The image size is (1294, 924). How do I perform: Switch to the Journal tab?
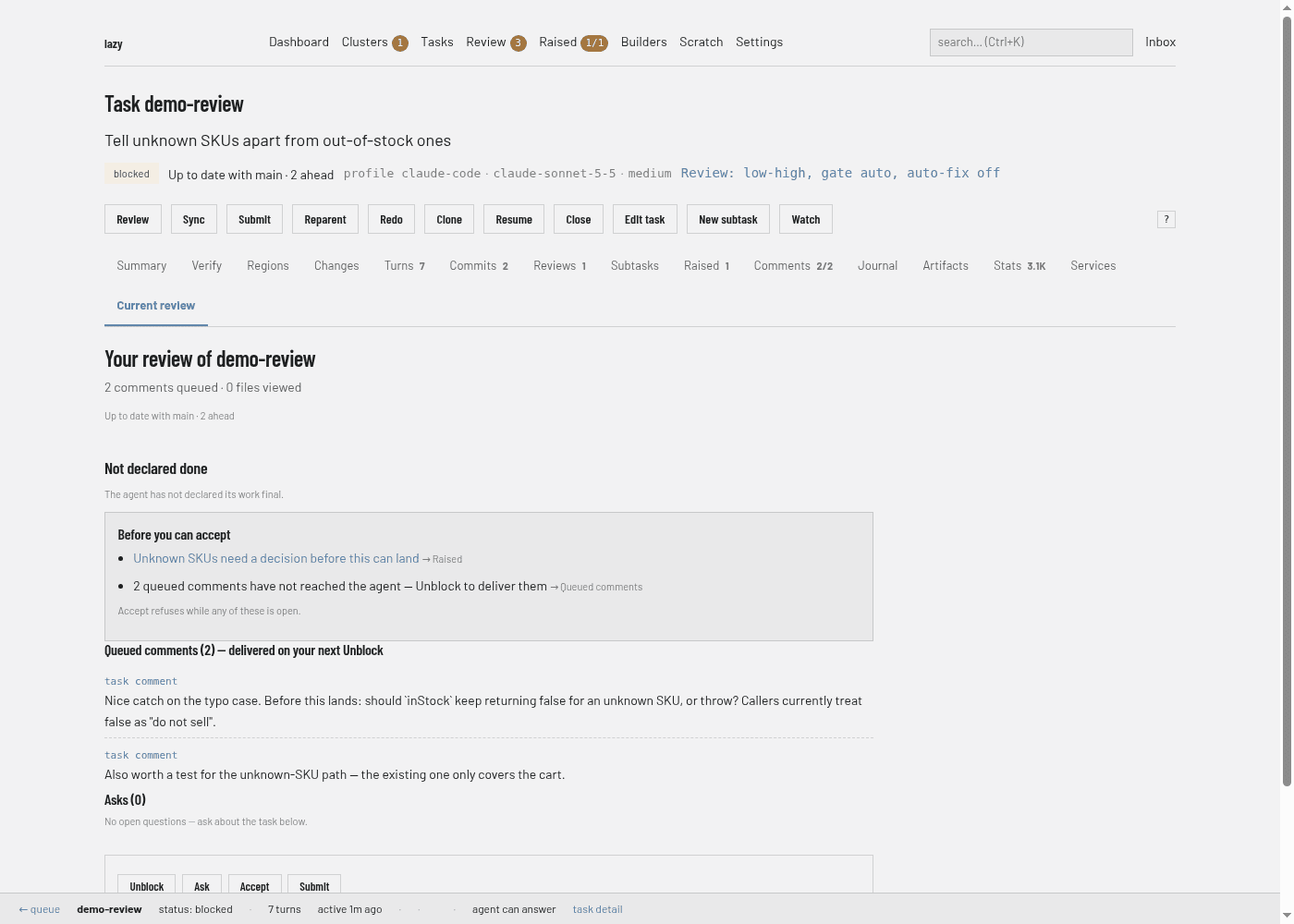tap(877, 265)
